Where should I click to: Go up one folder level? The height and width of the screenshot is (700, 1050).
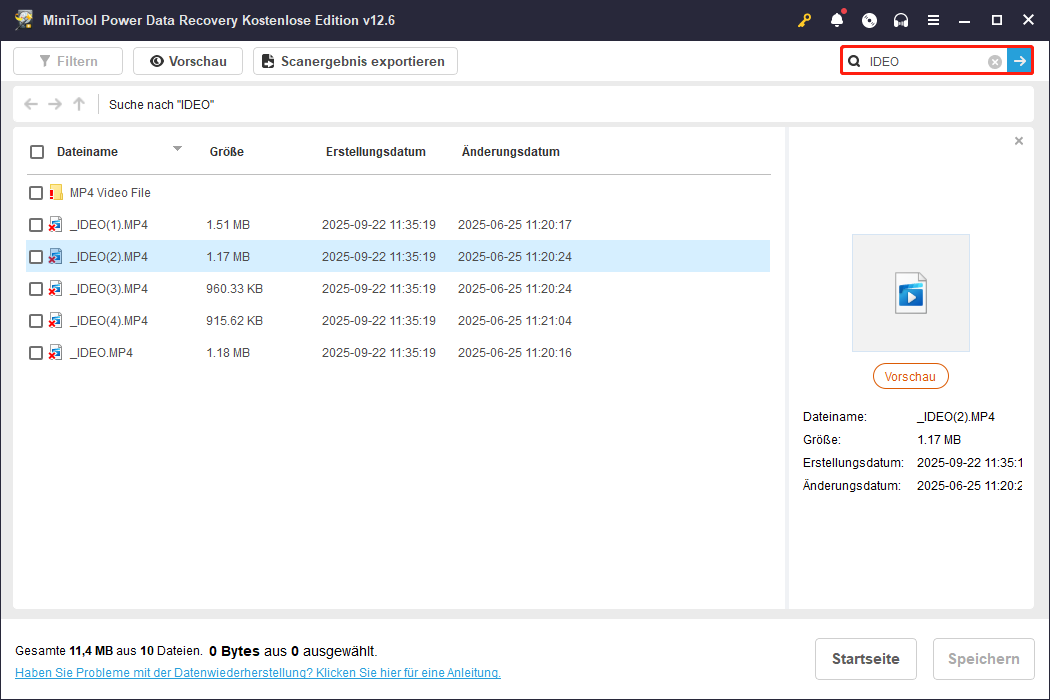pos(79,104)
